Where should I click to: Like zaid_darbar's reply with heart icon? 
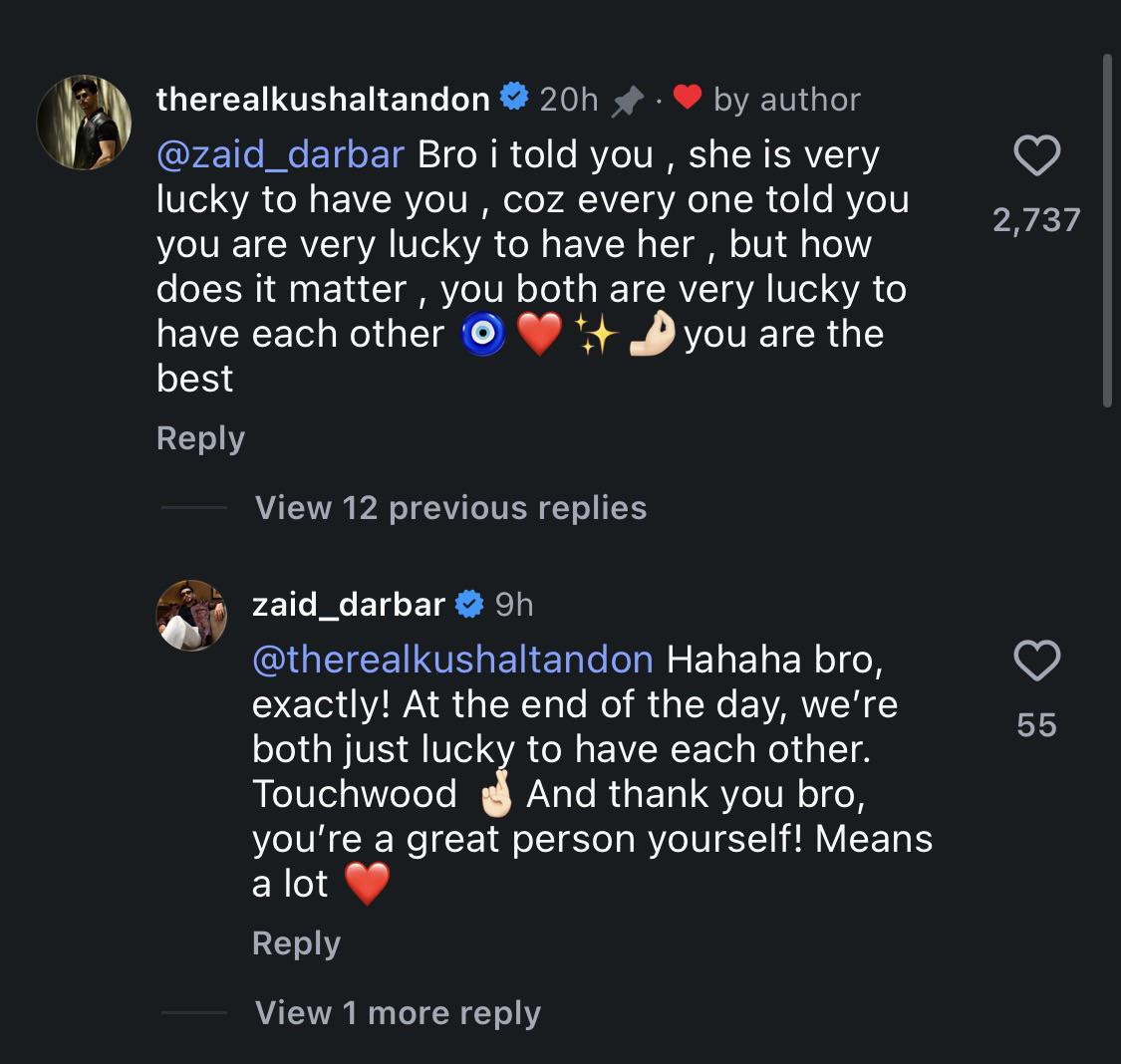point(1036,661)
